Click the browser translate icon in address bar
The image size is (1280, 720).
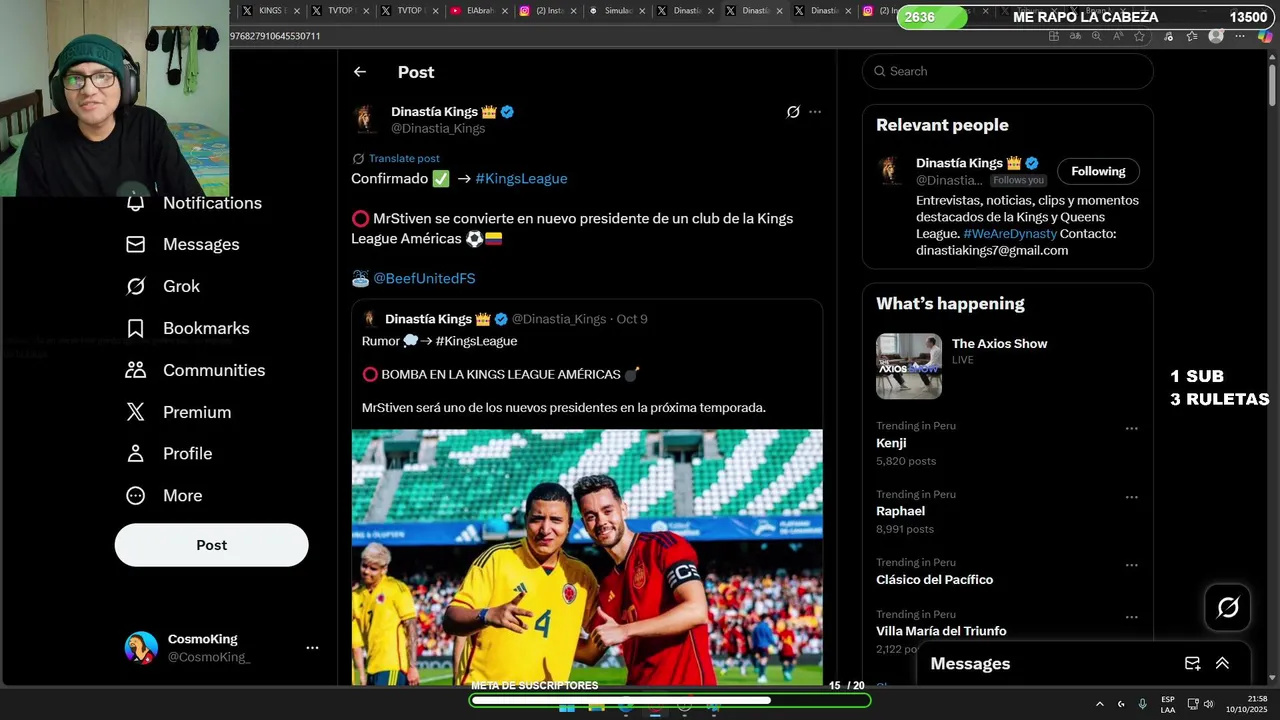tap(1075, 36)
